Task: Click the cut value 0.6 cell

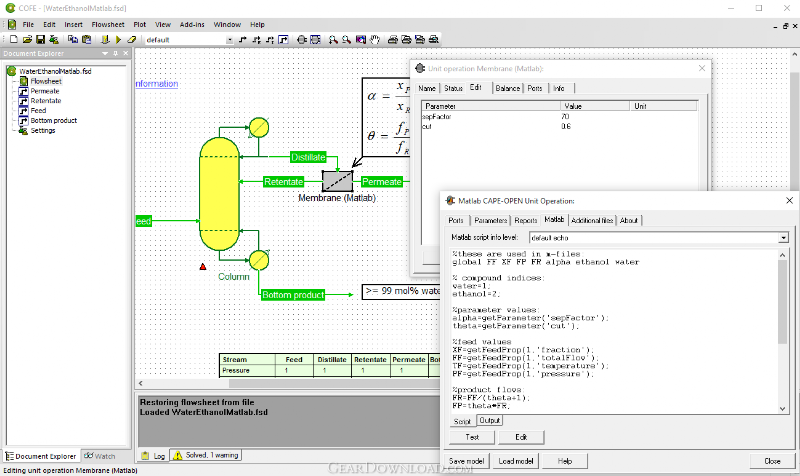Action: point(566,127)
